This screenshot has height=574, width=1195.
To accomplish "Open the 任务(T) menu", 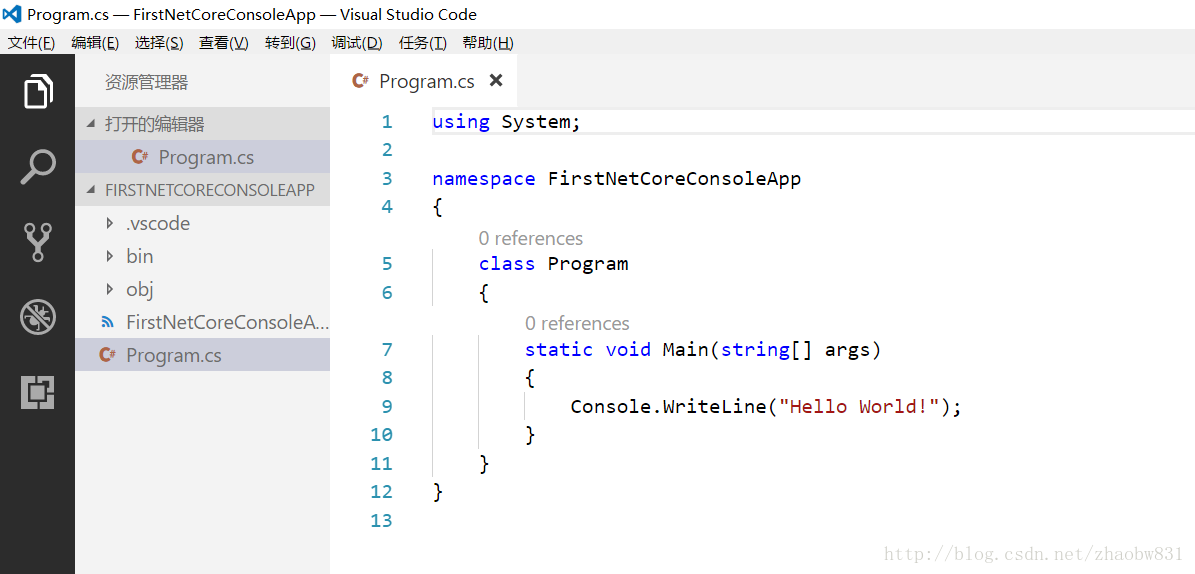I will [423, 43].
